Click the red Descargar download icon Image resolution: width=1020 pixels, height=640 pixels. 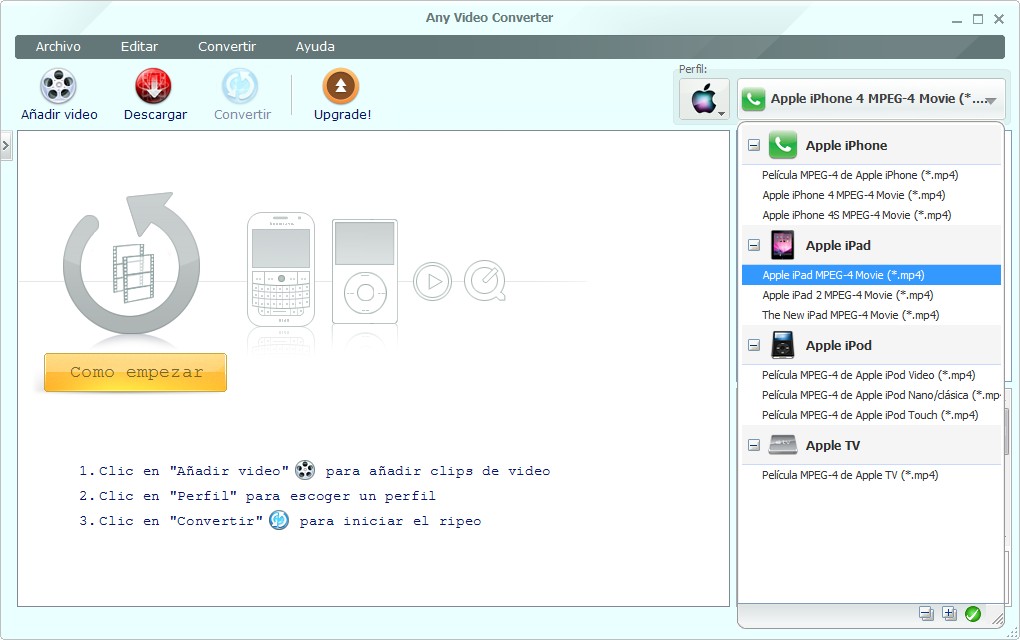click(154, 87)
